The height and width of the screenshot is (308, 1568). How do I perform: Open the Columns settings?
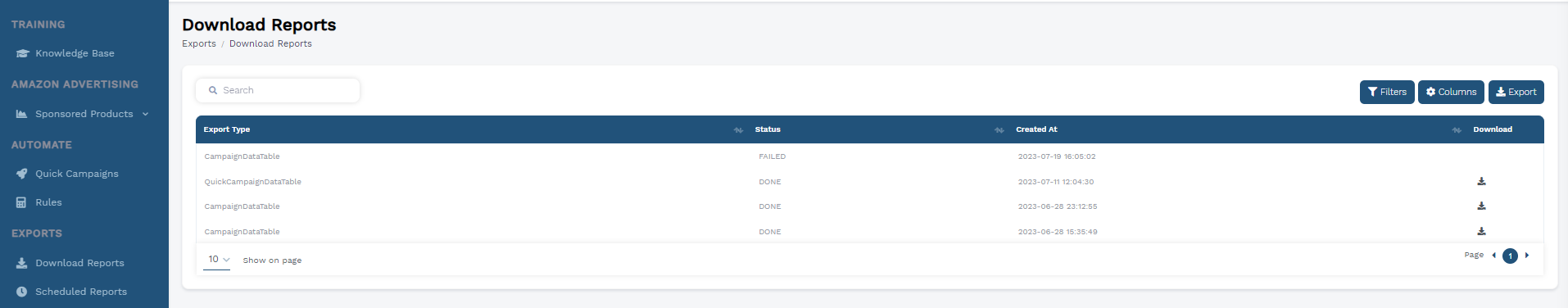point(1451,92)
